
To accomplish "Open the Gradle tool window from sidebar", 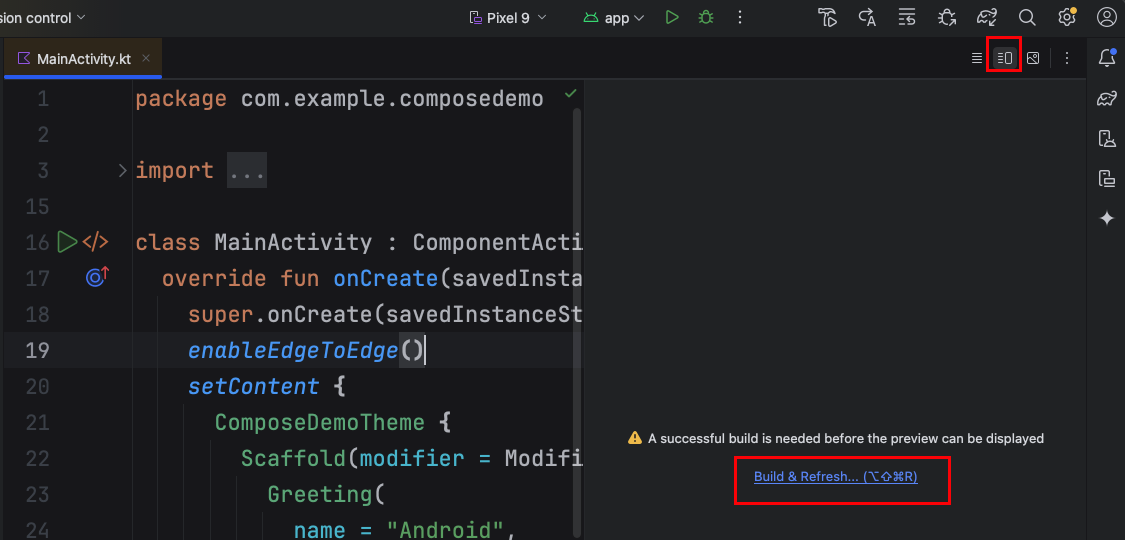I will coord(1106,98).
